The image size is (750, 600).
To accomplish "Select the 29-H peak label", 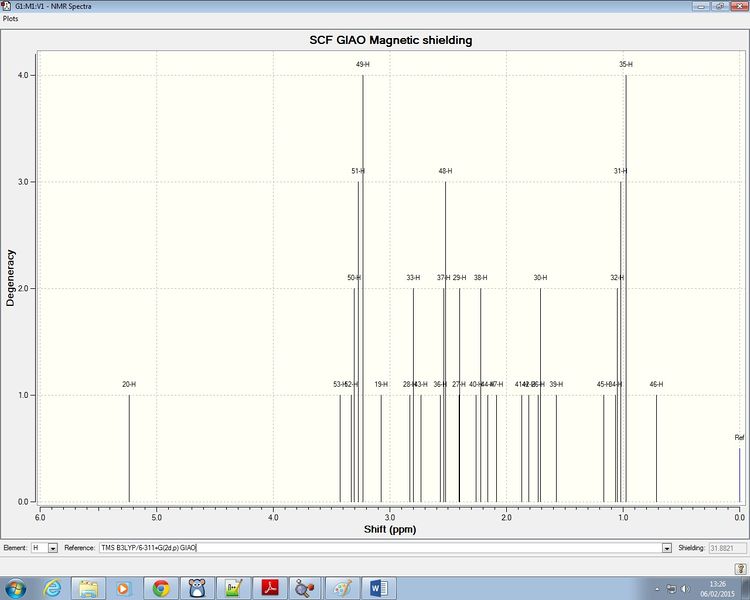I will pos(459,278).
